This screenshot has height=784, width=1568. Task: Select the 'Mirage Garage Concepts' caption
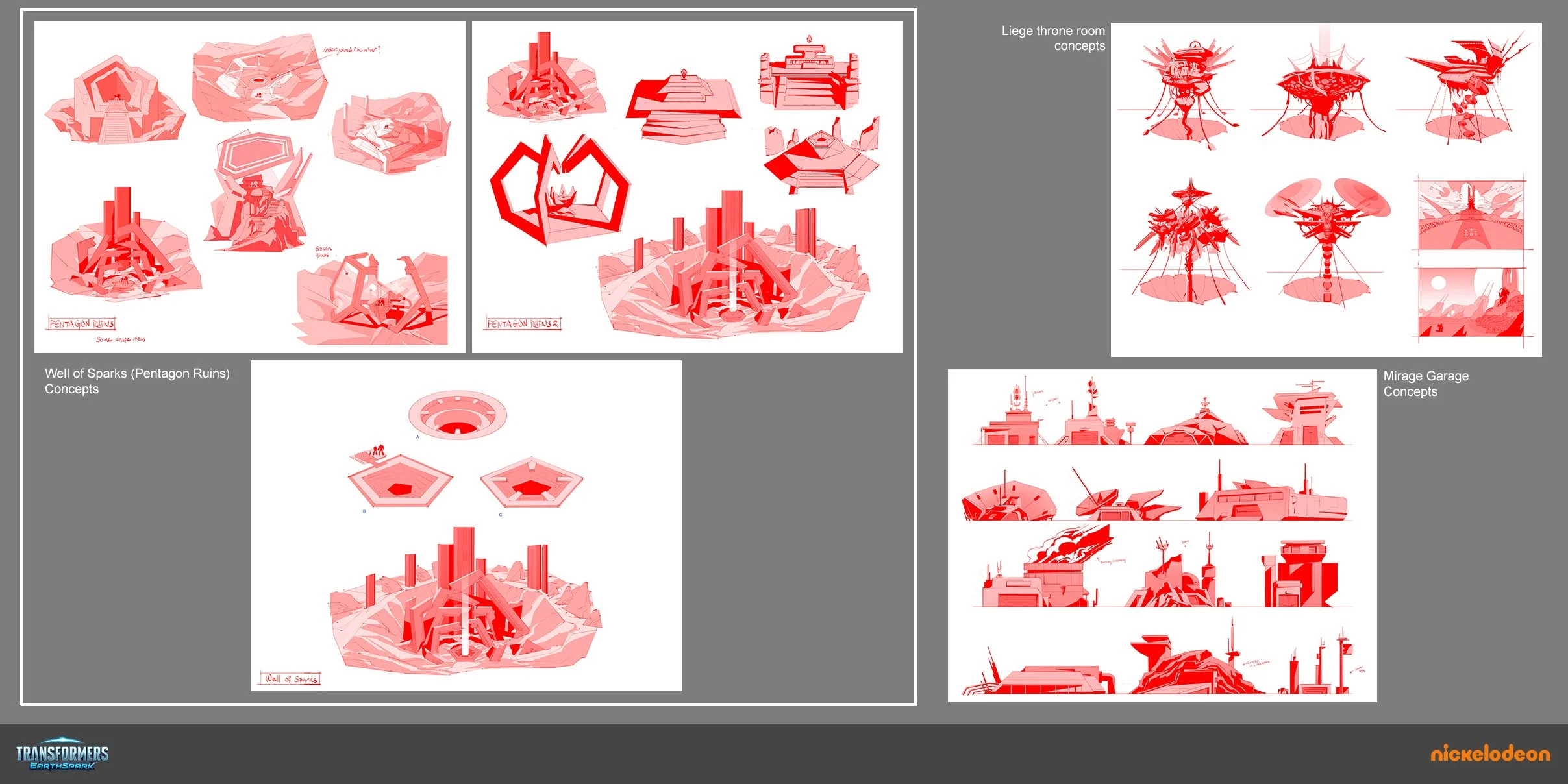click(1426, 384)
